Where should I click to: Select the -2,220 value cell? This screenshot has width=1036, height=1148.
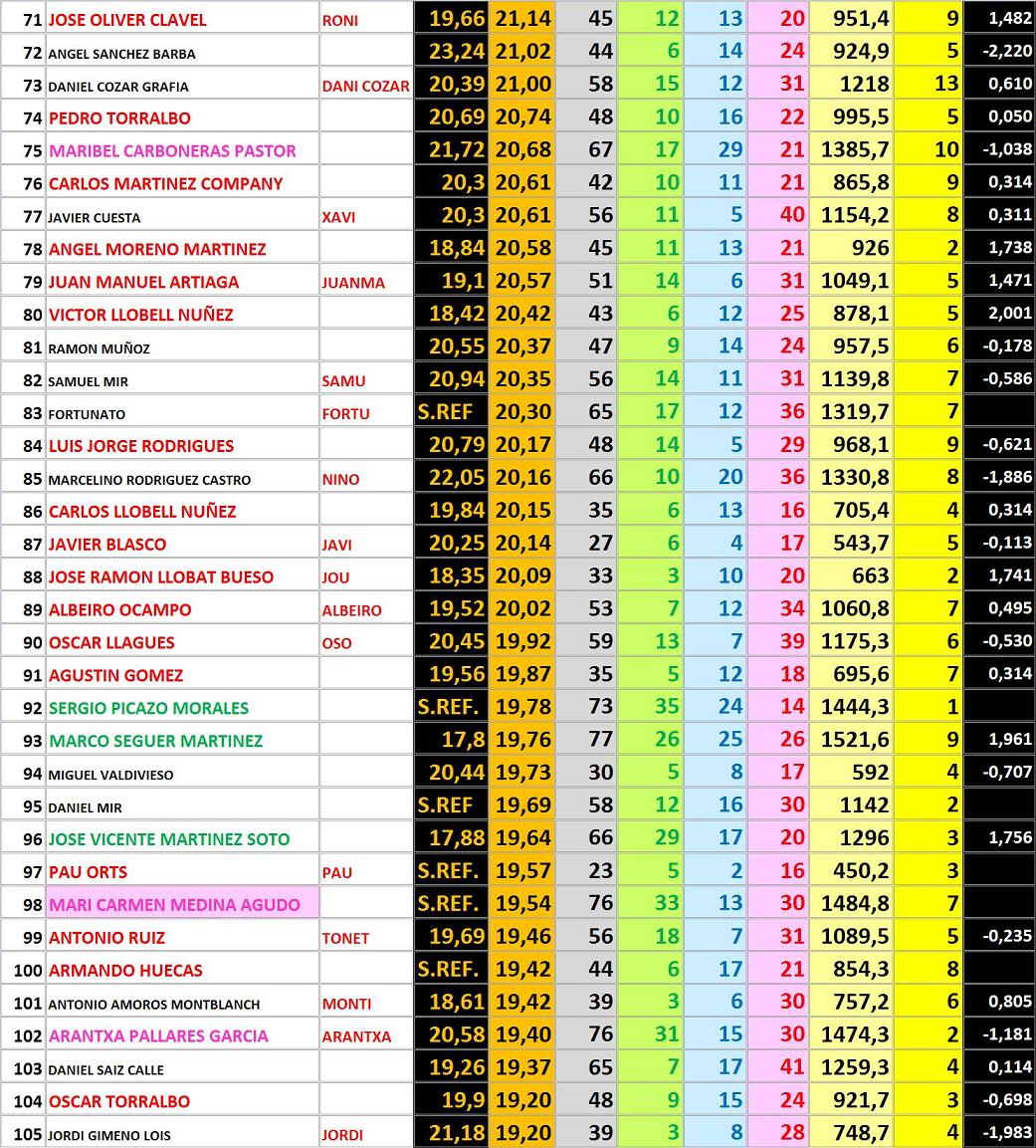click(998, 53)
